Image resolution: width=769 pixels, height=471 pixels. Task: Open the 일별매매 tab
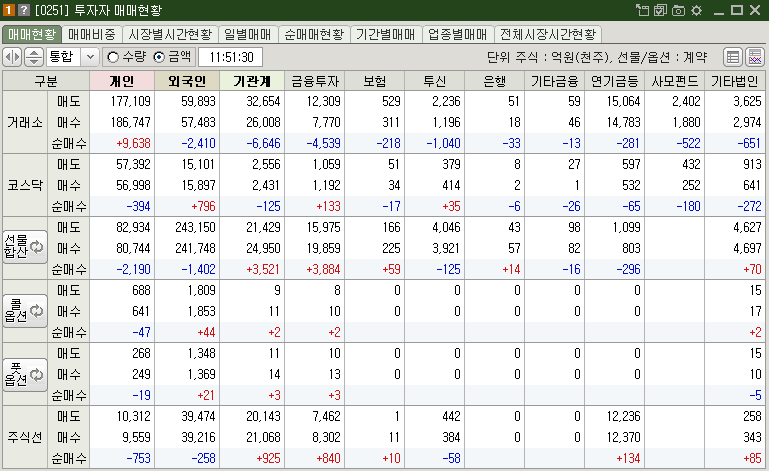click(x=248, y=34)
